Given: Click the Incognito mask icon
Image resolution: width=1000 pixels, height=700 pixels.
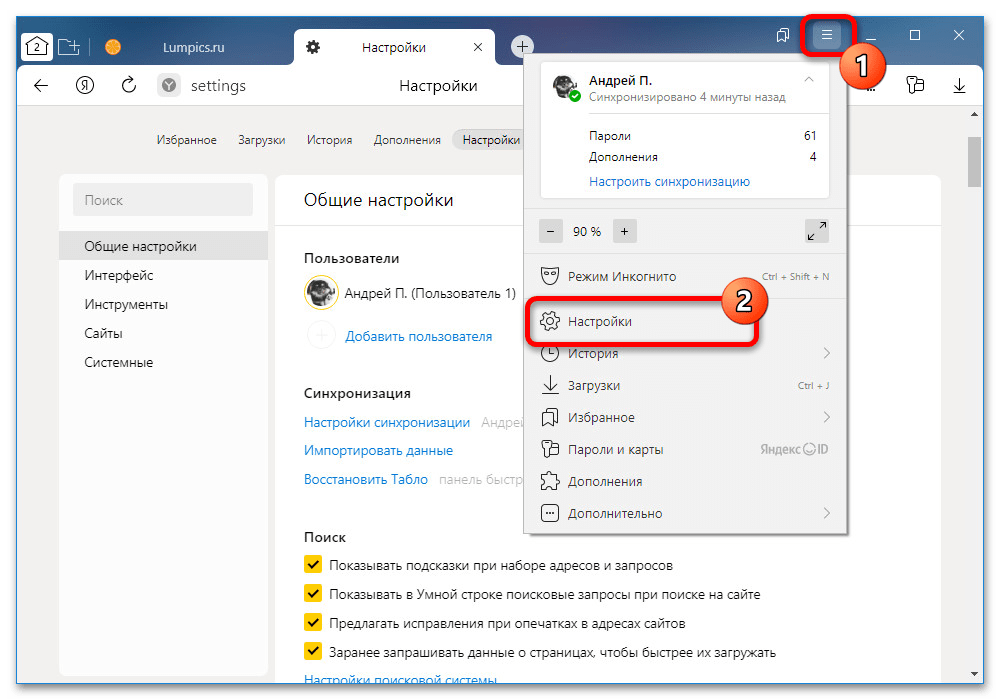Looking at the screenshot, I should point(550,276).
